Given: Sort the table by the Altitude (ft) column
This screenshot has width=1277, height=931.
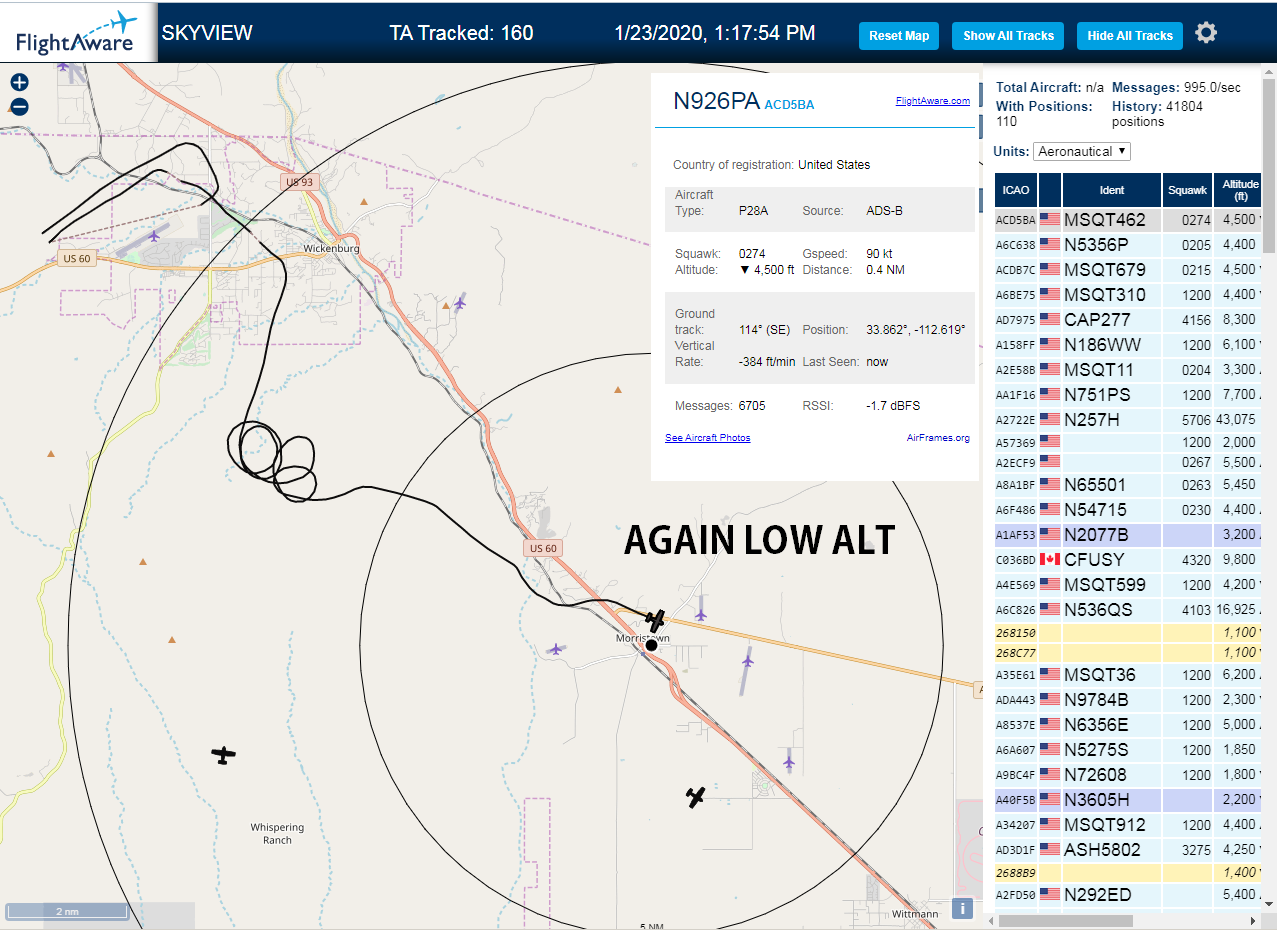Looking at the screenshot, I should point(1240,190).
